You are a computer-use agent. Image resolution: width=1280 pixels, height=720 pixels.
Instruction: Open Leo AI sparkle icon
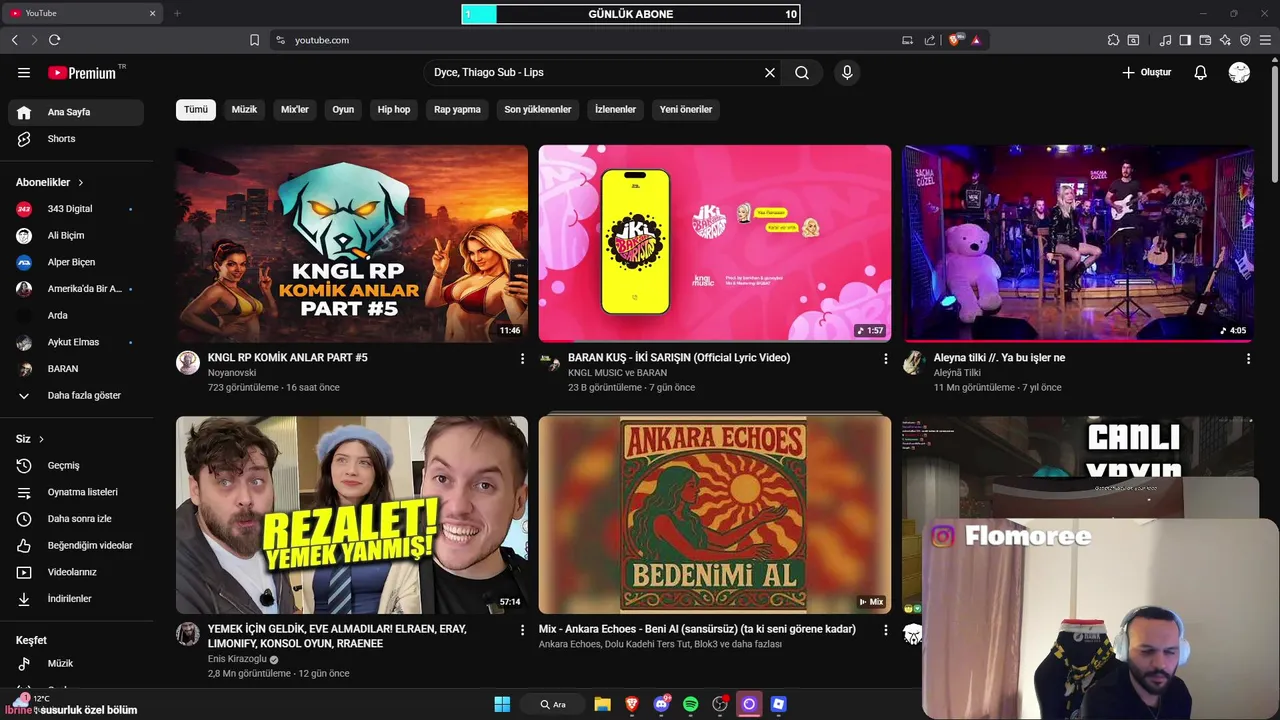coord(1225,40)
